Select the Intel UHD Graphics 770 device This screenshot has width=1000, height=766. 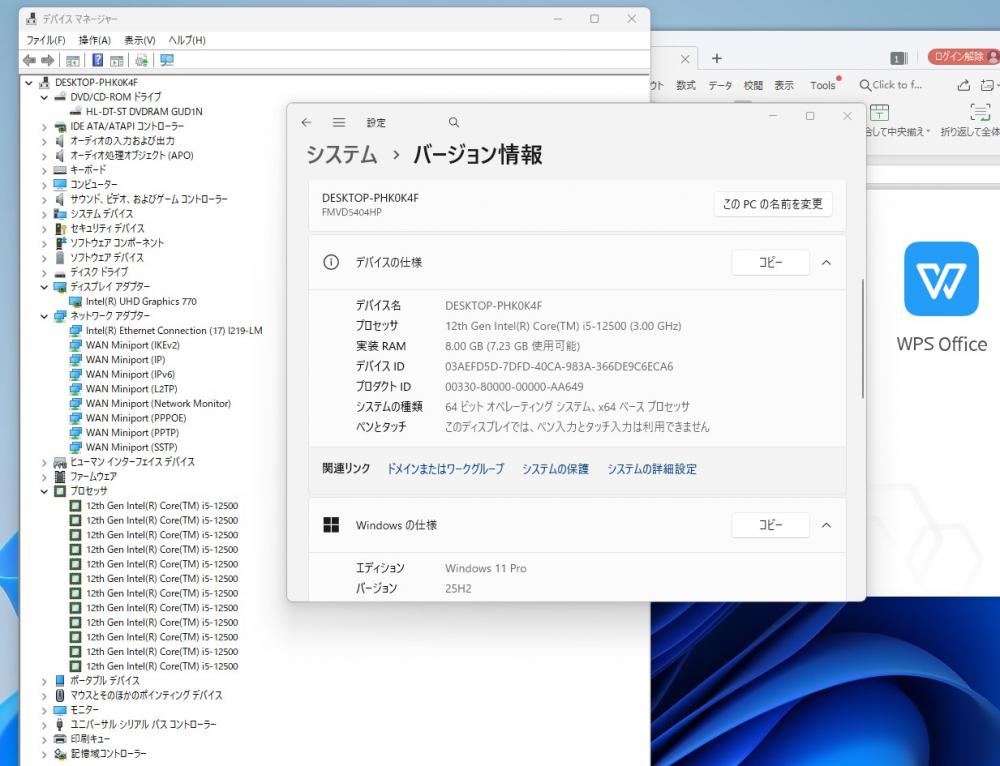[x=141, y=301]
